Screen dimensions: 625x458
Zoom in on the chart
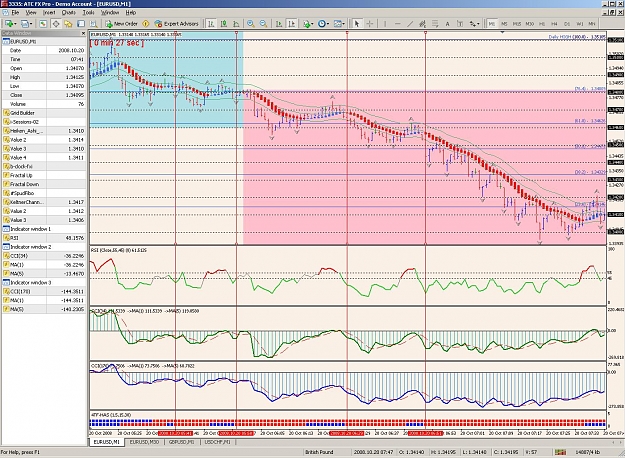click(251, 24)
